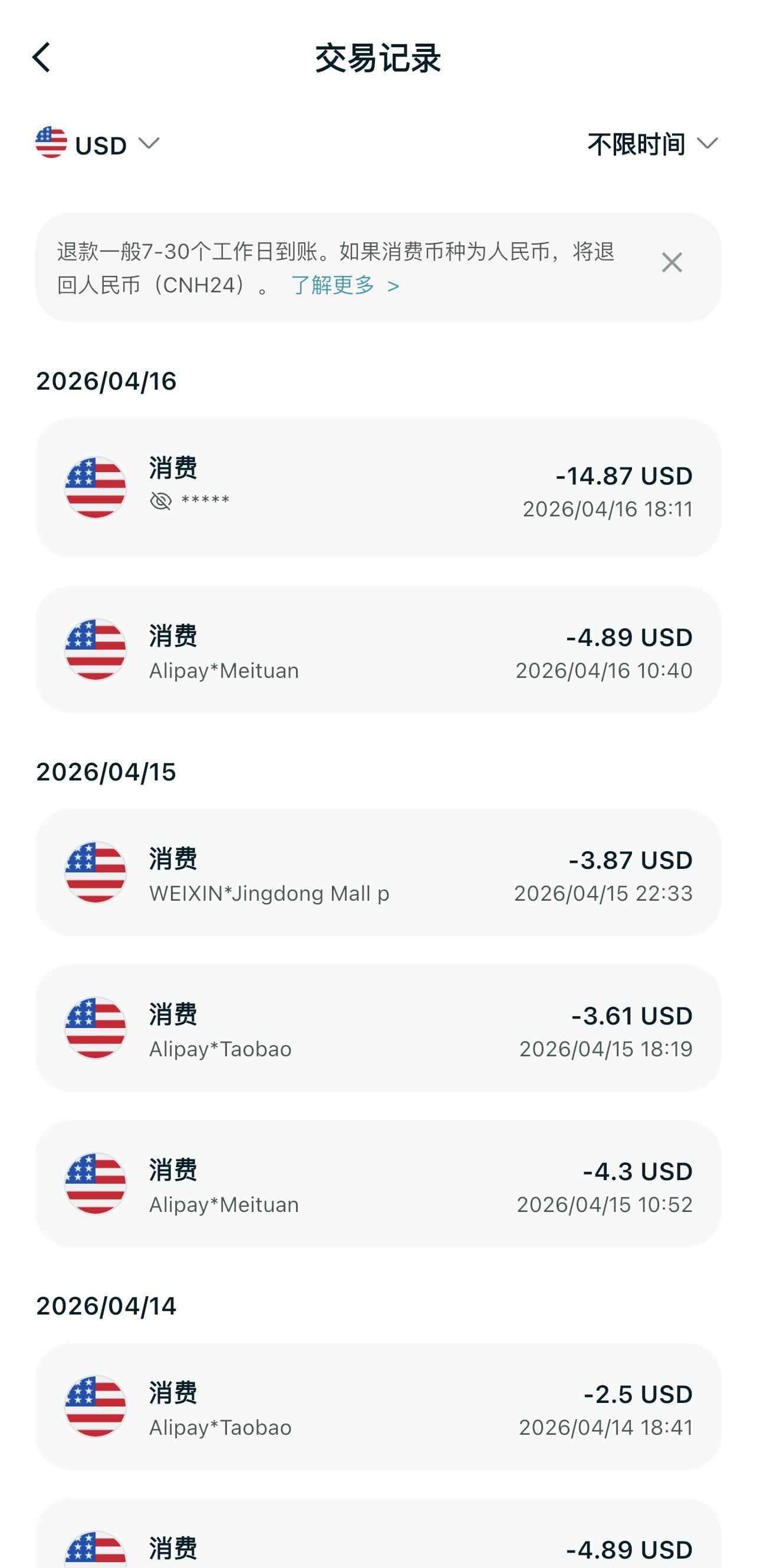Viewport: 757px width, 1568px height.
Task: Tap flag icon on 04/16 10:40 transaction
Action: pos(96,650)
